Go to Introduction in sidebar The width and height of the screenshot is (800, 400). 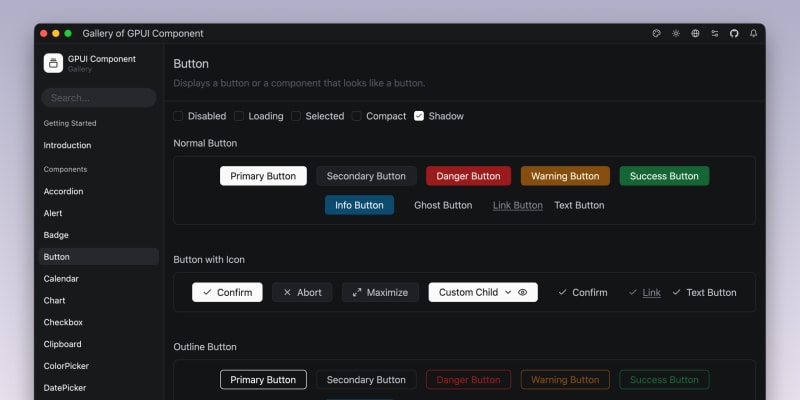tap(67, 145)
